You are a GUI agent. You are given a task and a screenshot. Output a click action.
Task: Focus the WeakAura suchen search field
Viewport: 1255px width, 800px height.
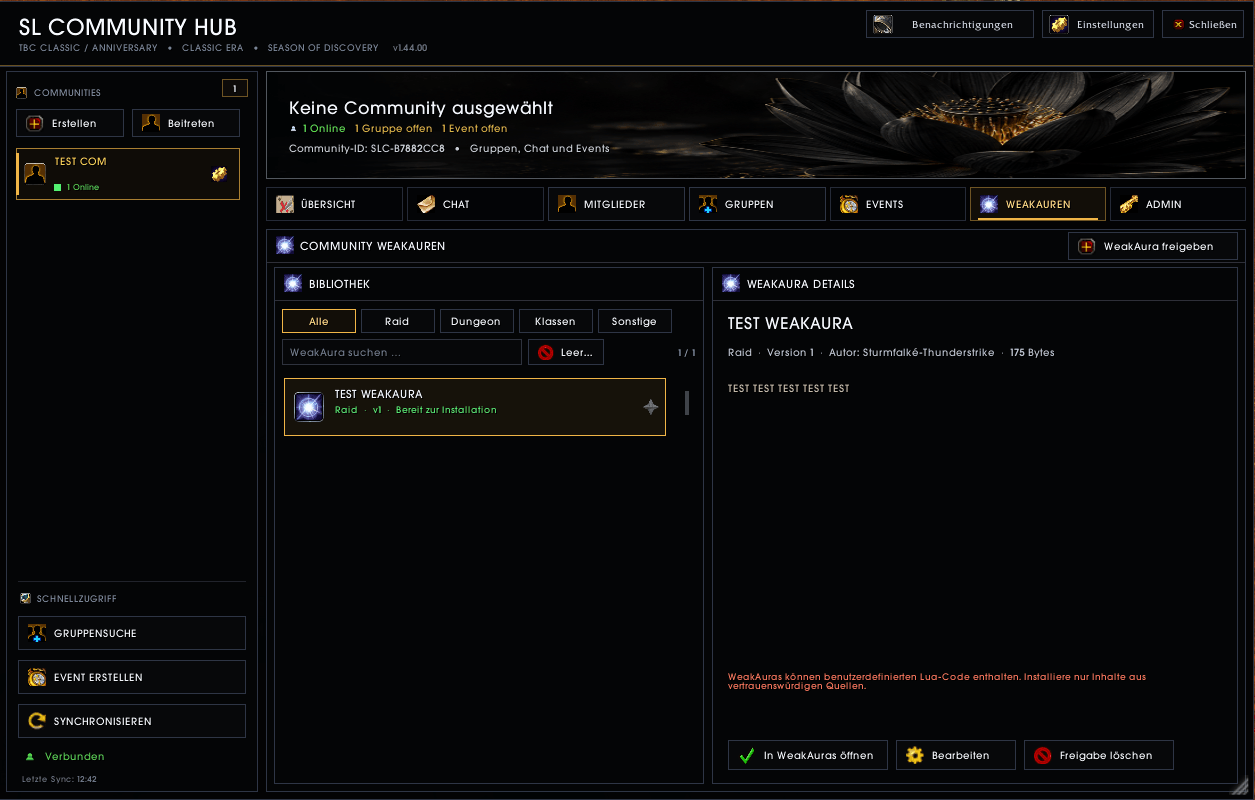point(402,352)
